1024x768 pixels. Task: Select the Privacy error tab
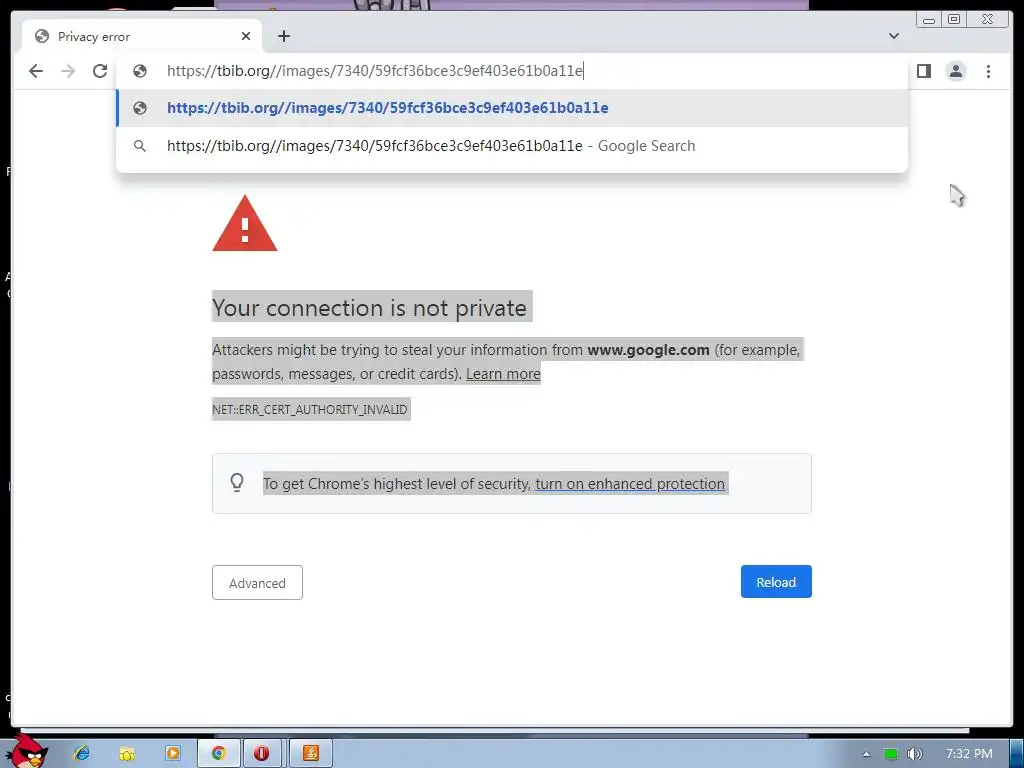click(142, 36)
